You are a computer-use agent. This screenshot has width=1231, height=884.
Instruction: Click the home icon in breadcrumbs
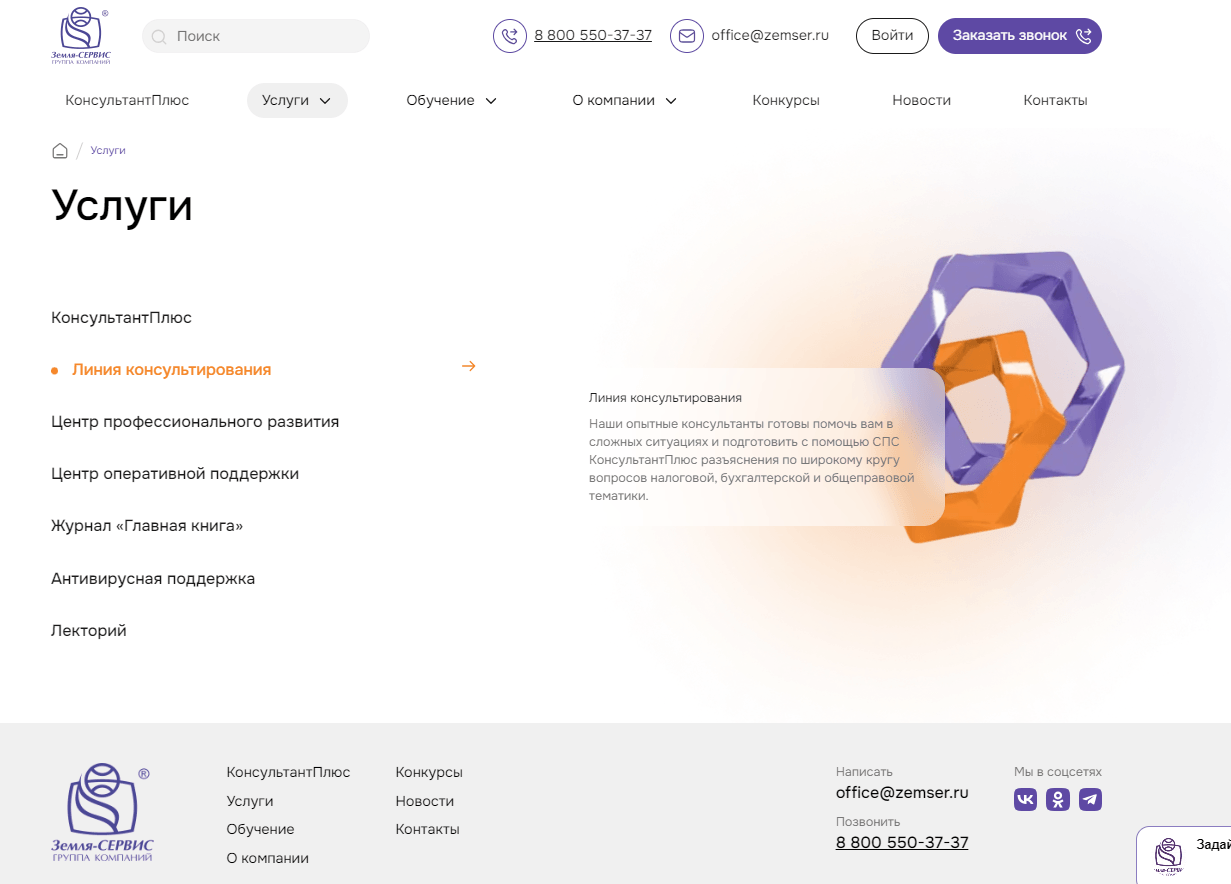pyautogui.click(x=60, y=151)
